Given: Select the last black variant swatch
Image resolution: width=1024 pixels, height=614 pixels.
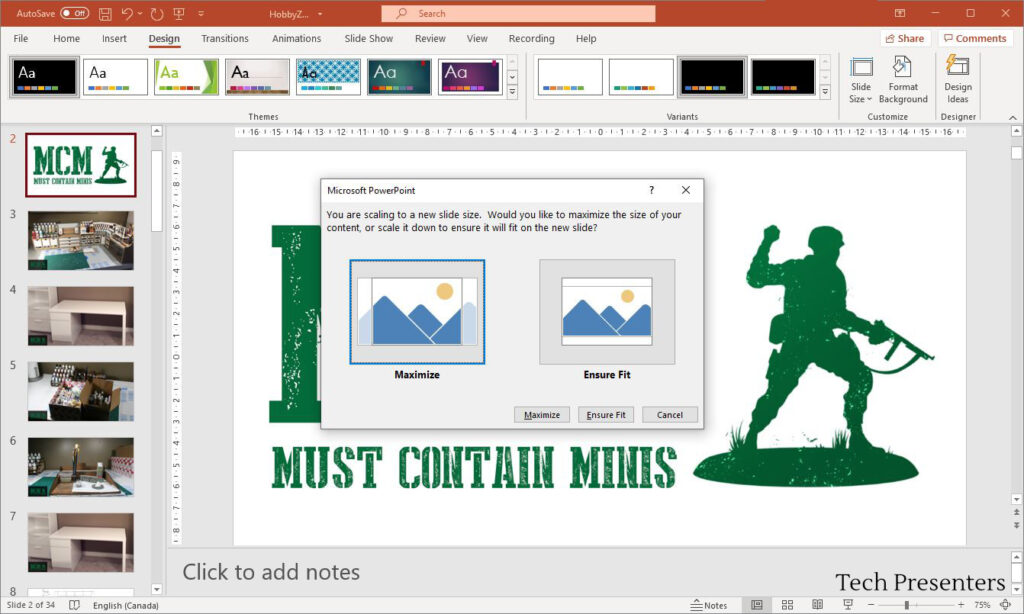Looking at the screenshot, I should point(783,77).
